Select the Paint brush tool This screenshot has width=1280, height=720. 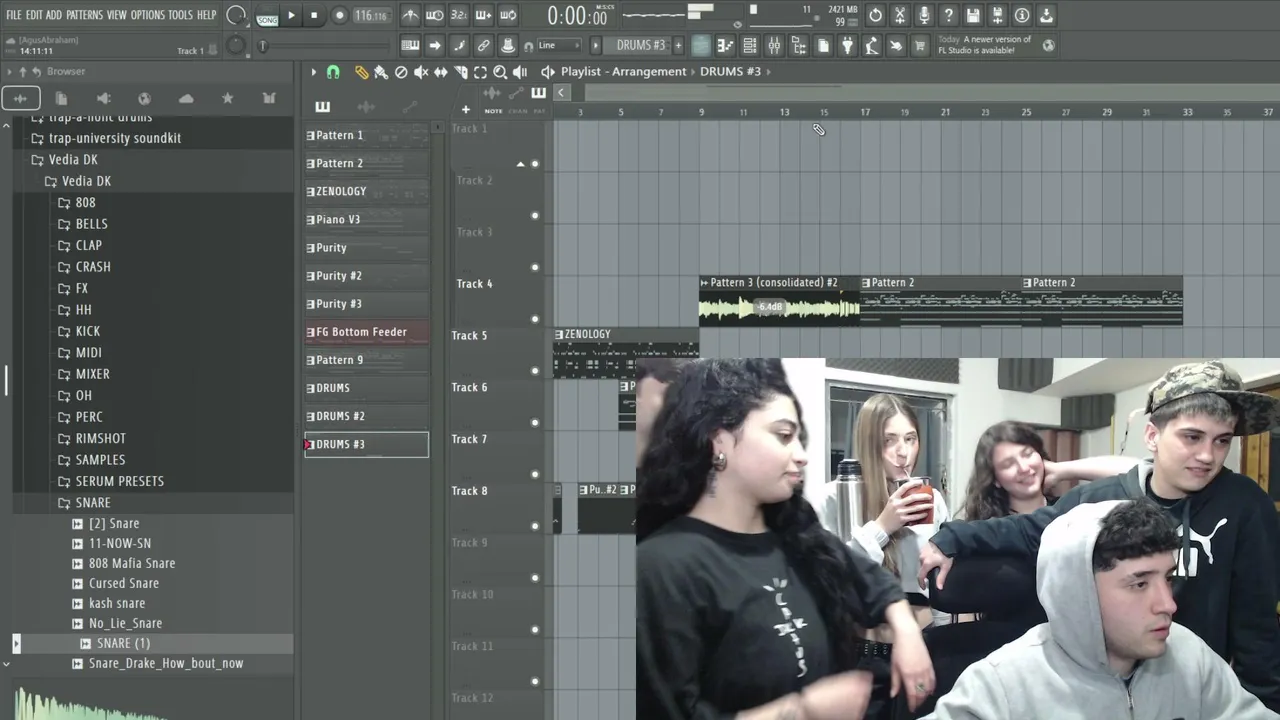381,72
